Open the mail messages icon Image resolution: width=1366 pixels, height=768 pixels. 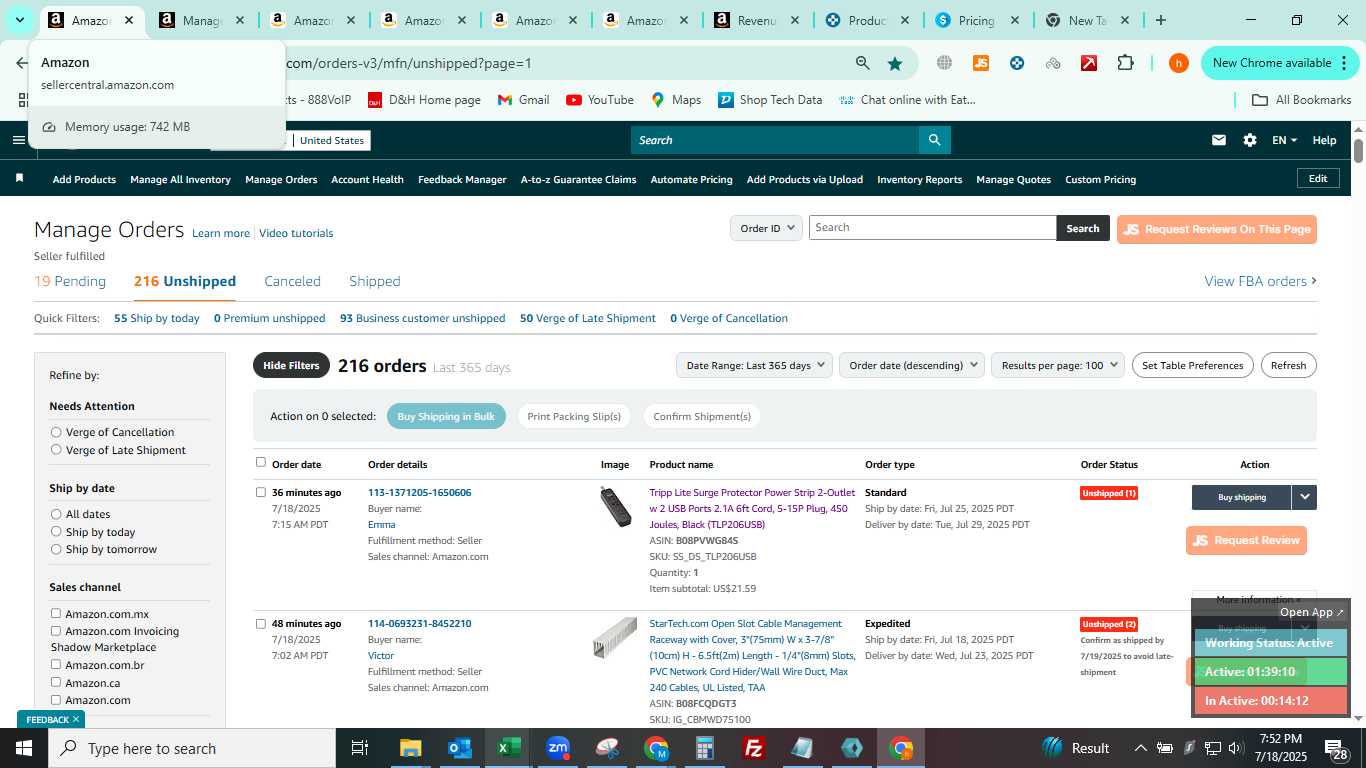coord(1218,140)
